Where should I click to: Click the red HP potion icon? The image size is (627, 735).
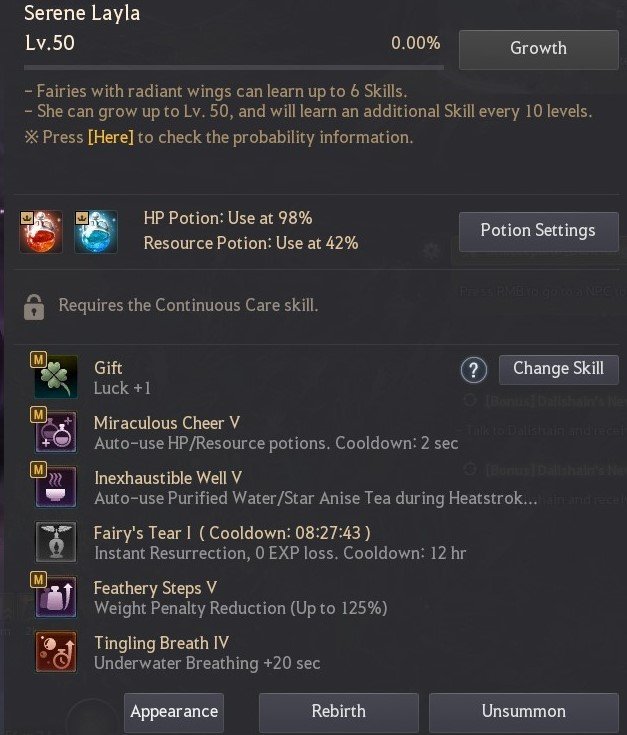coord(41,232)
